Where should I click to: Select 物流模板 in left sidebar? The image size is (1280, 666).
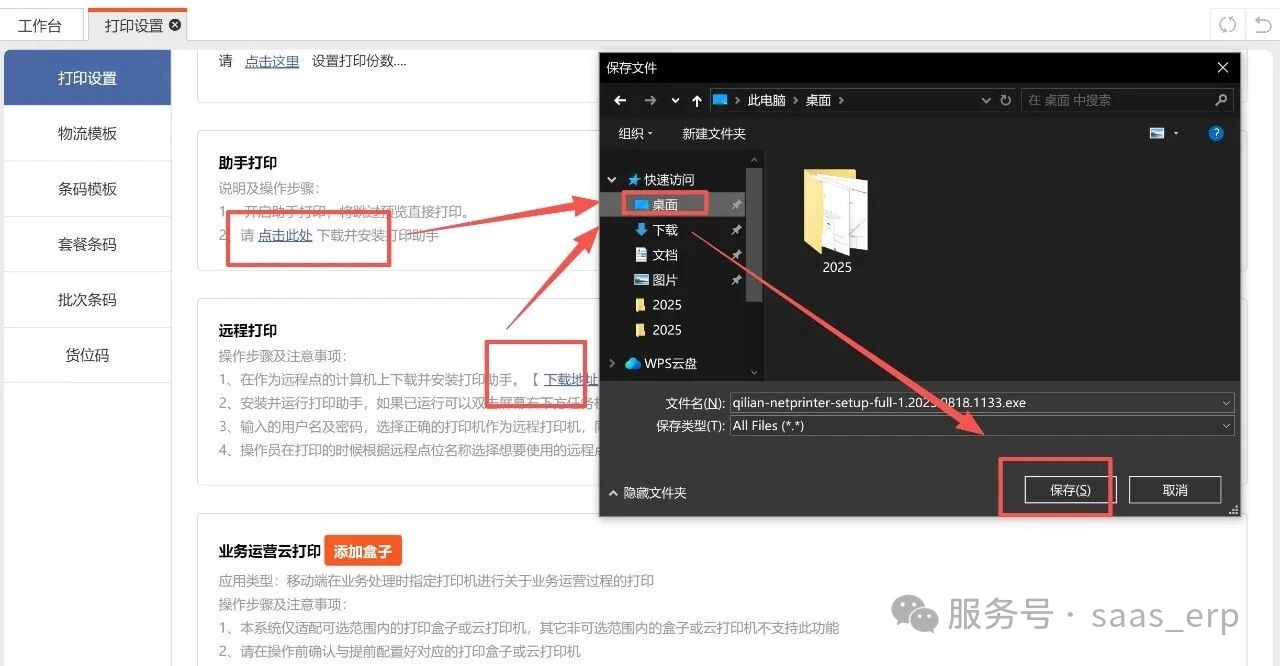pos(87,133)
